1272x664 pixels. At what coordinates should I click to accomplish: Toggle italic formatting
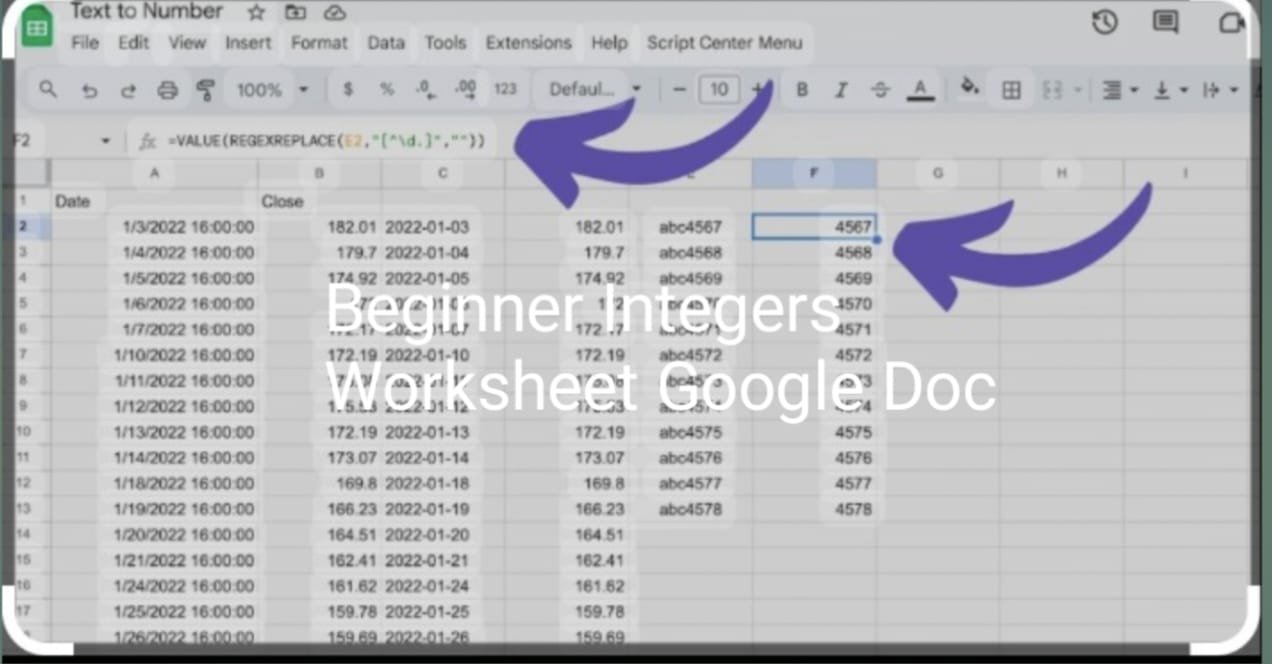841,90
